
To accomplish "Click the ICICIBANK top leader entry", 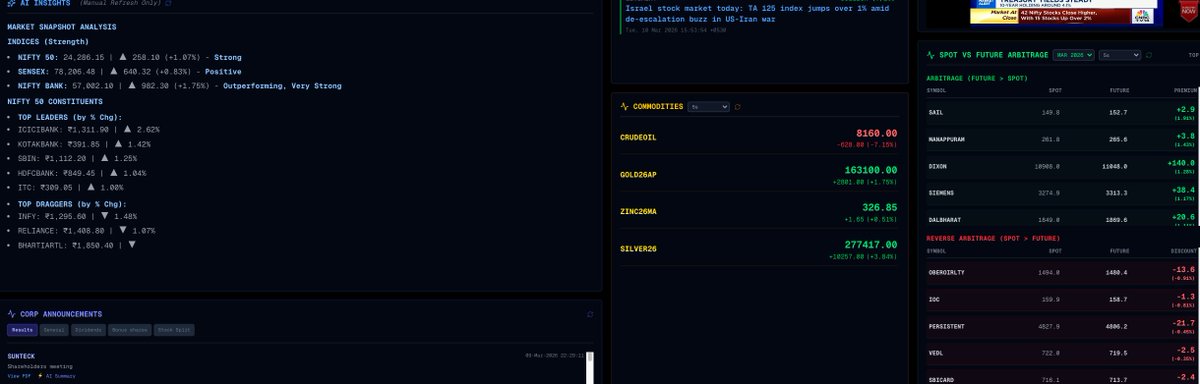I will pyautogui.click(x=89, y=130).
